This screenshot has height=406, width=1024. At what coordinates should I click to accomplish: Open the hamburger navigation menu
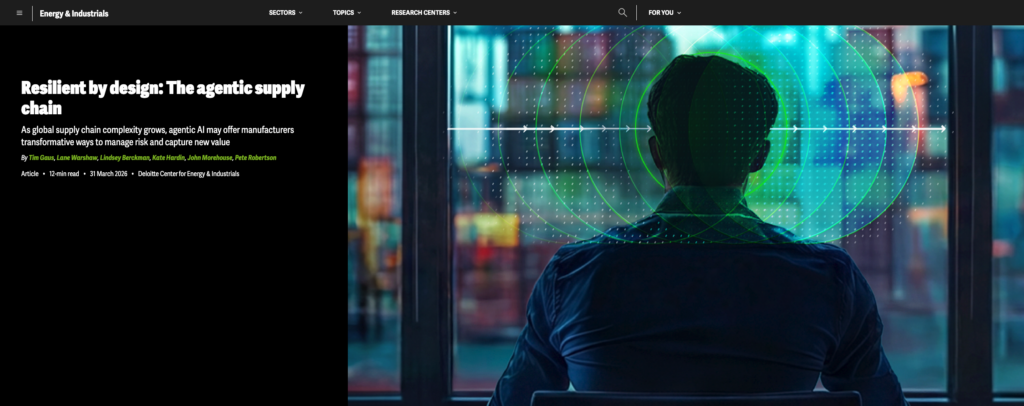click(x=19, y=13)
